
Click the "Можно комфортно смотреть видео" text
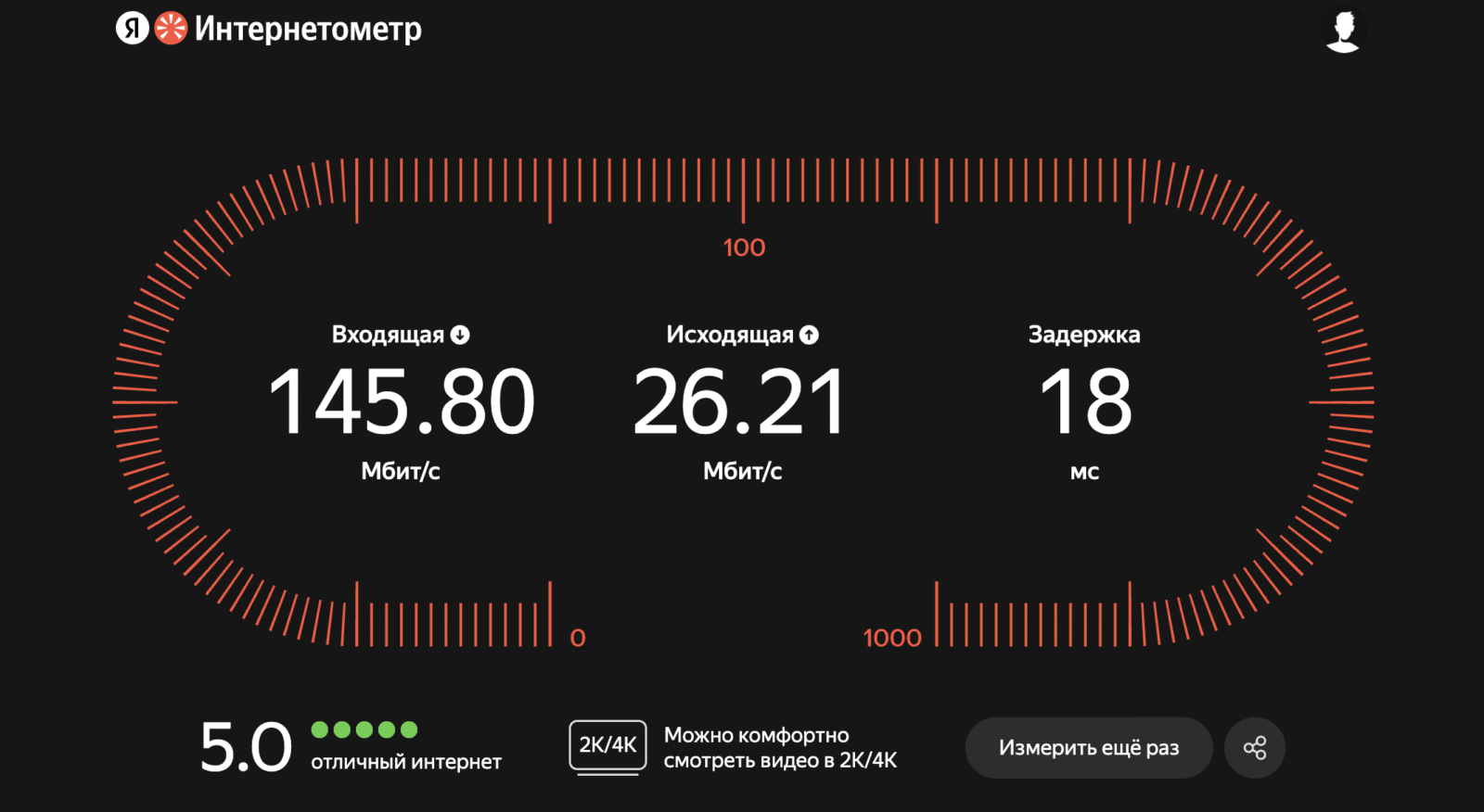pyautogui.click(x=780, y=748)
